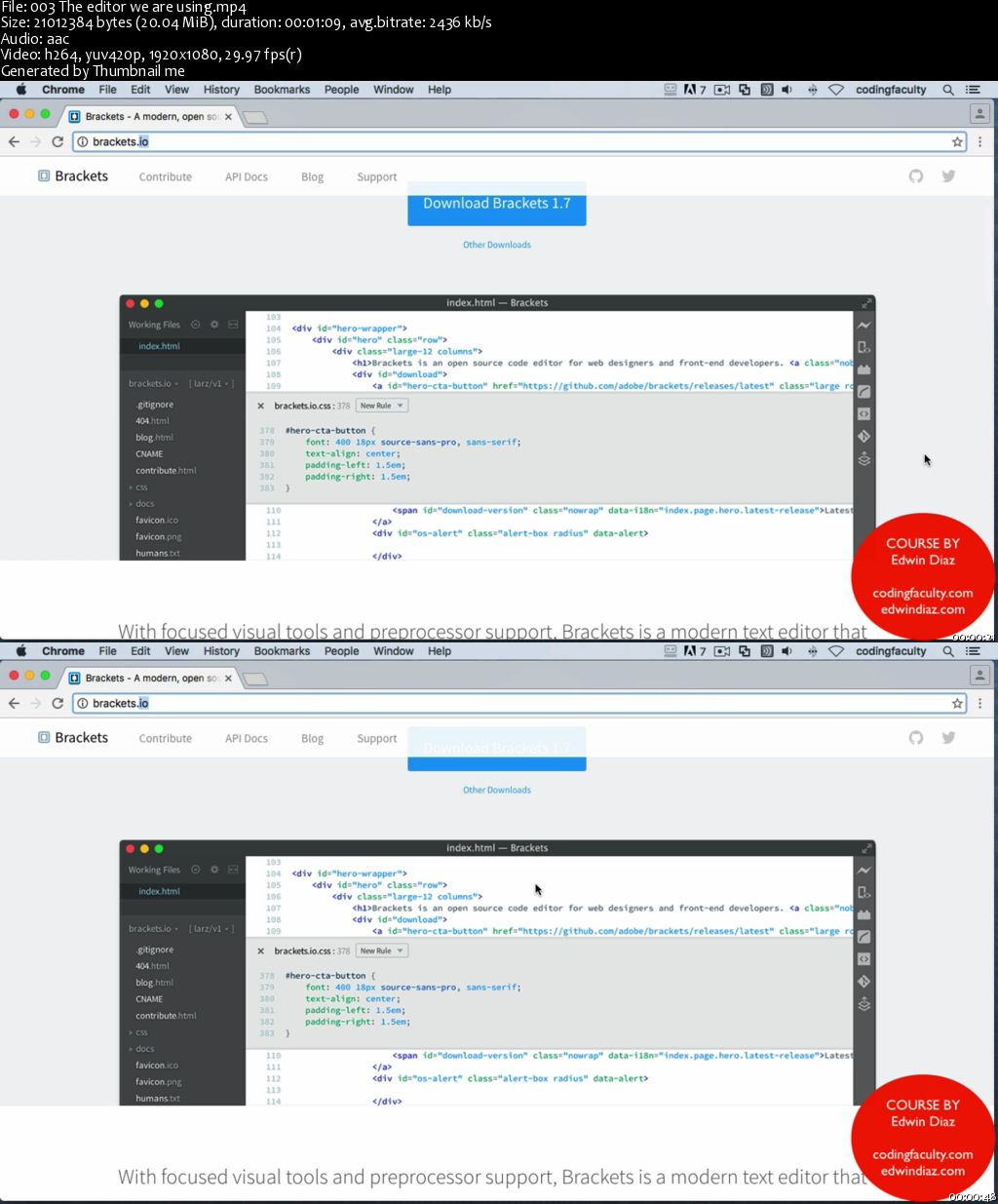This screenshot has width=998, height=1204.
Task: Close brackets.io.css inline editor in upper frame
Action: [x=260, y=406]
